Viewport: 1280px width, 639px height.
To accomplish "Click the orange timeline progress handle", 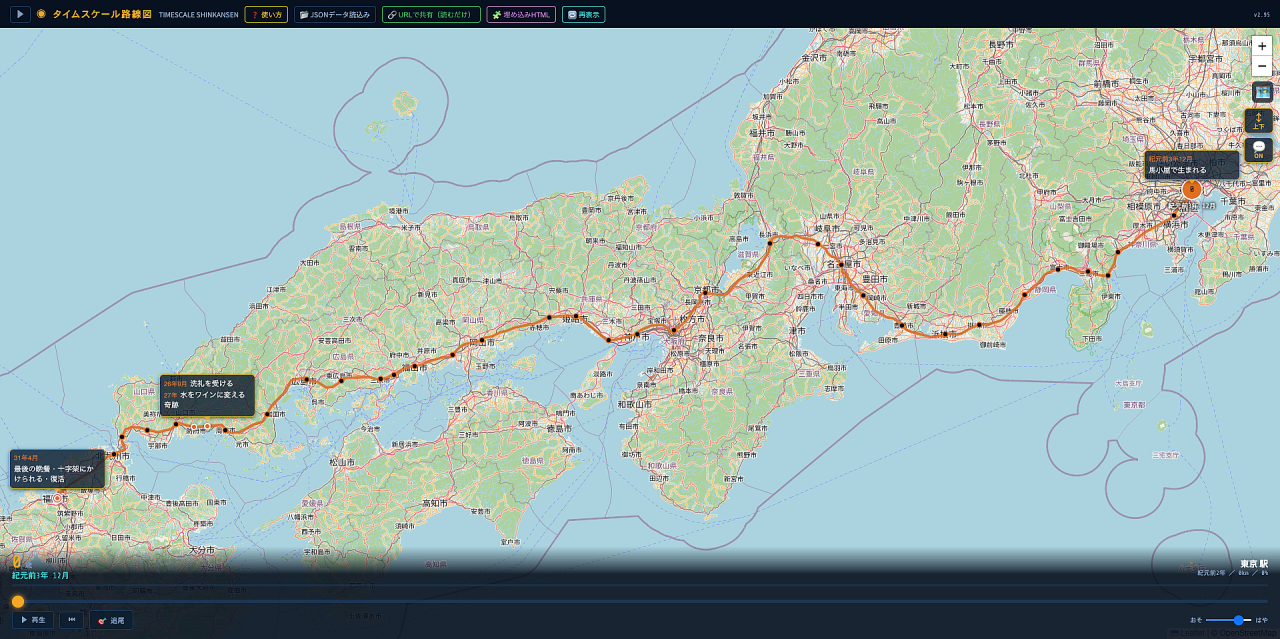I will pyautogui.click(x=18, y=601).
